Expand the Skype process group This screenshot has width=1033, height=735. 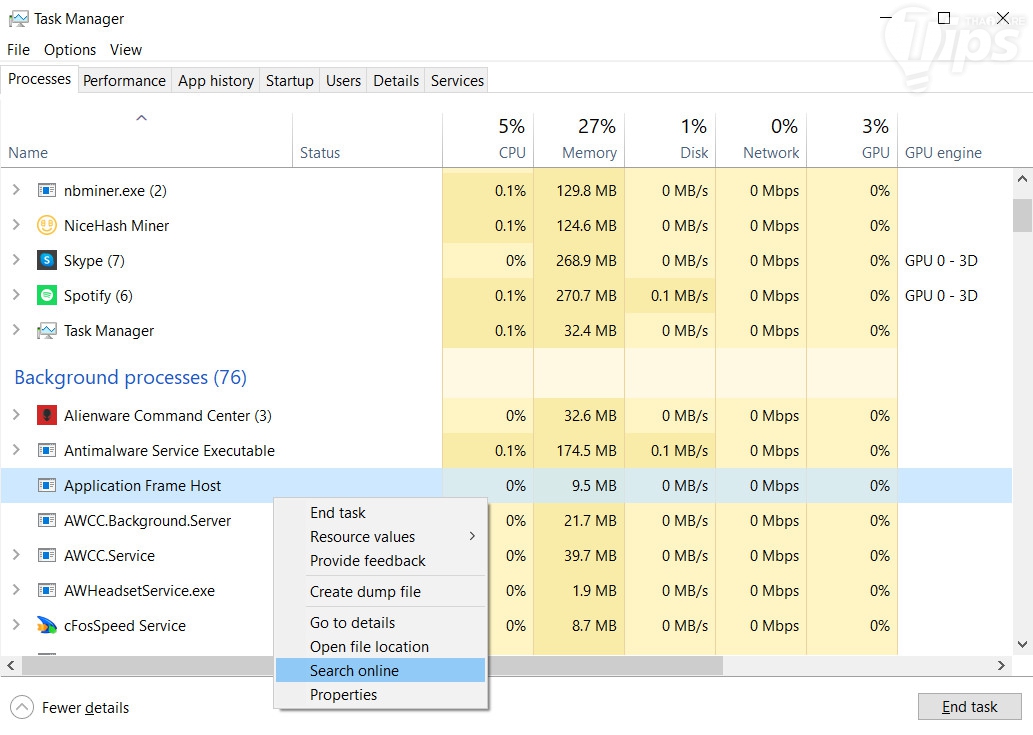tap(16, 261)
